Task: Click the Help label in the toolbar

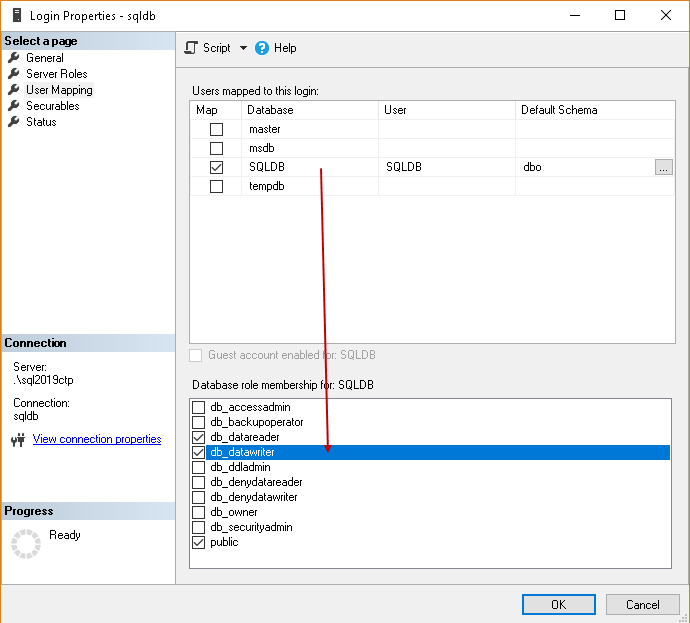Action: [285, 48]
